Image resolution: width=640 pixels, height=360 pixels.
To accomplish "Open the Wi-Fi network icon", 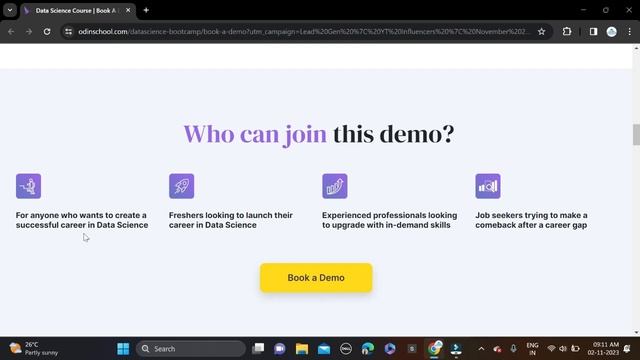I will click(551, 349).
